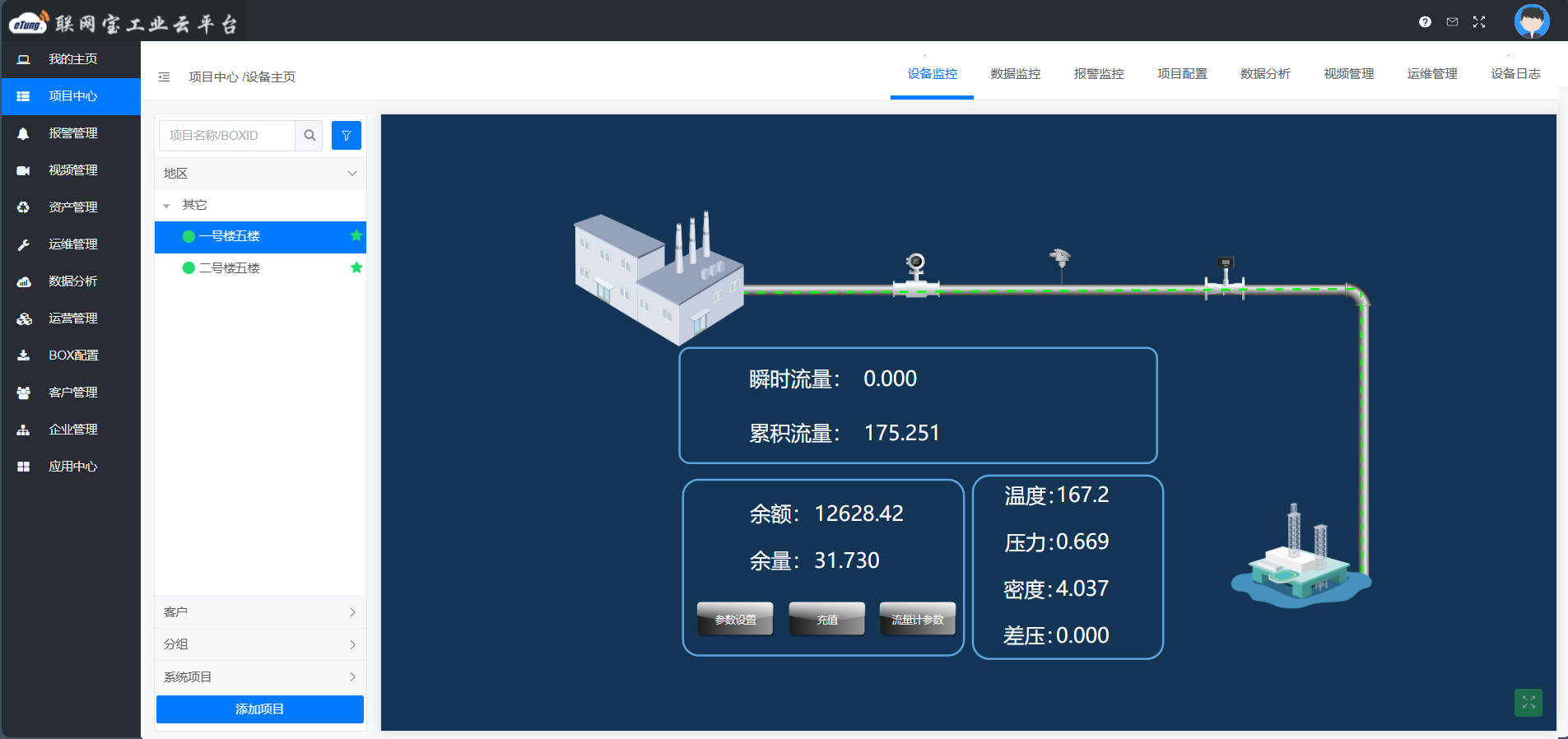Open 企业管理 in the sidebar
The height and width of the screenshot is (739, 1568).
(71, 430)
